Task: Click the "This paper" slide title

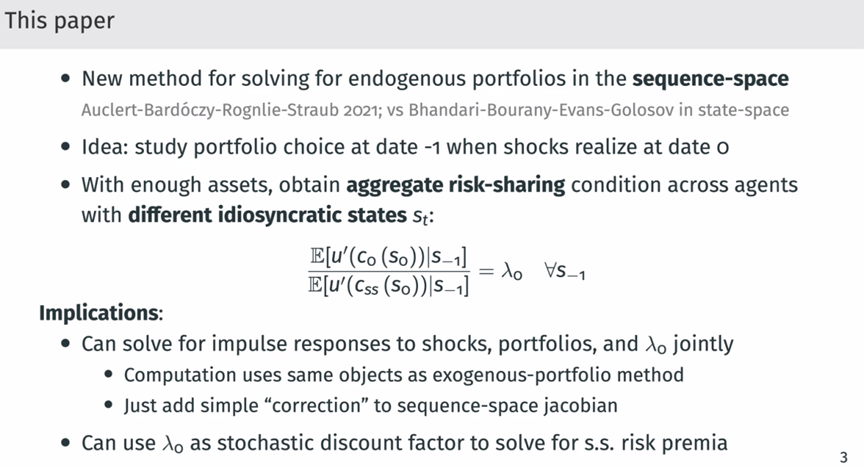Action: (x=60, y=20)
